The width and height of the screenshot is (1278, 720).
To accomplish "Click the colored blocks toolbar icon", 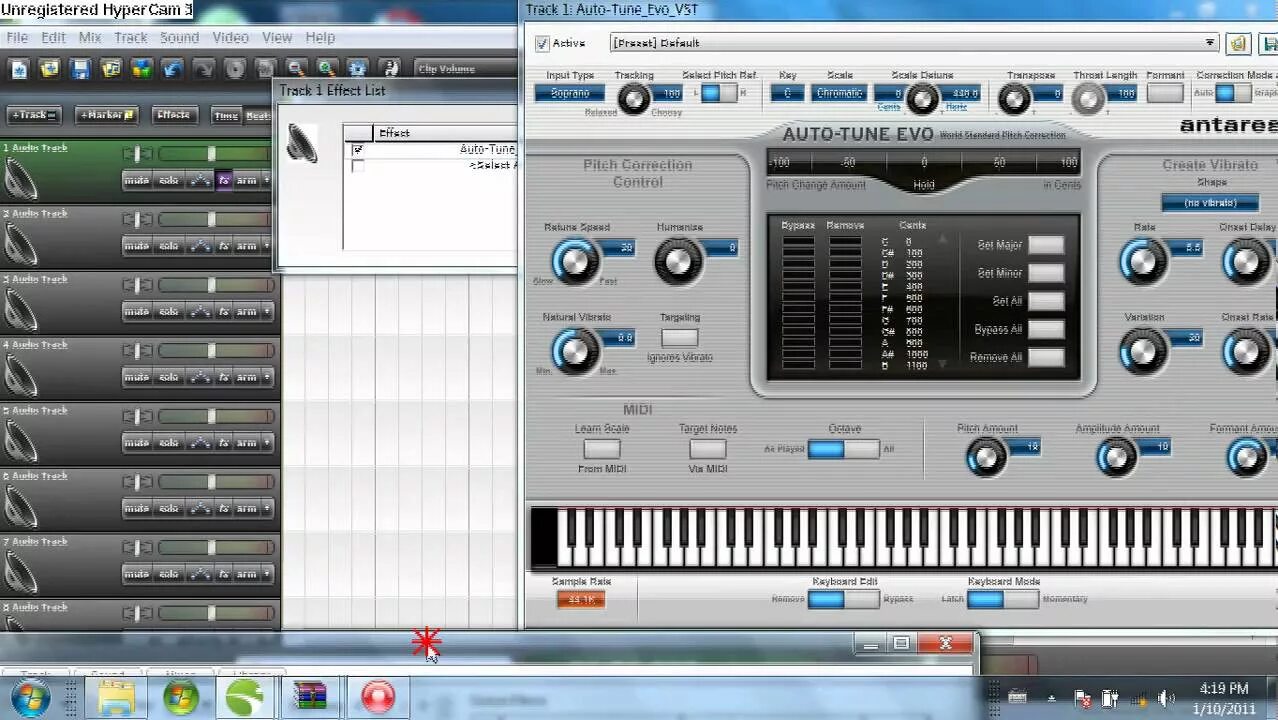I will pos(142,69).
